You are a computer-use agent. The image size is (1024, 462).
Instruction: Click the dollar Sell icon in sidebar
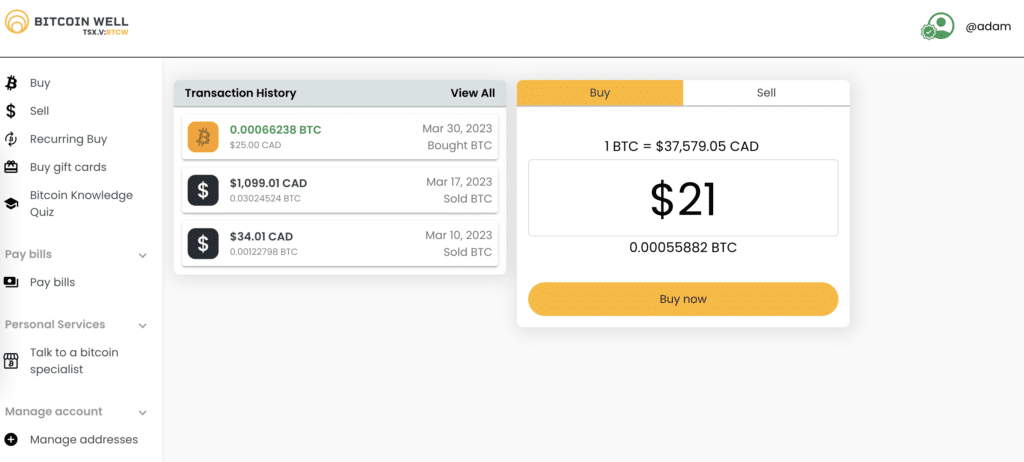(x=11, y=111)
